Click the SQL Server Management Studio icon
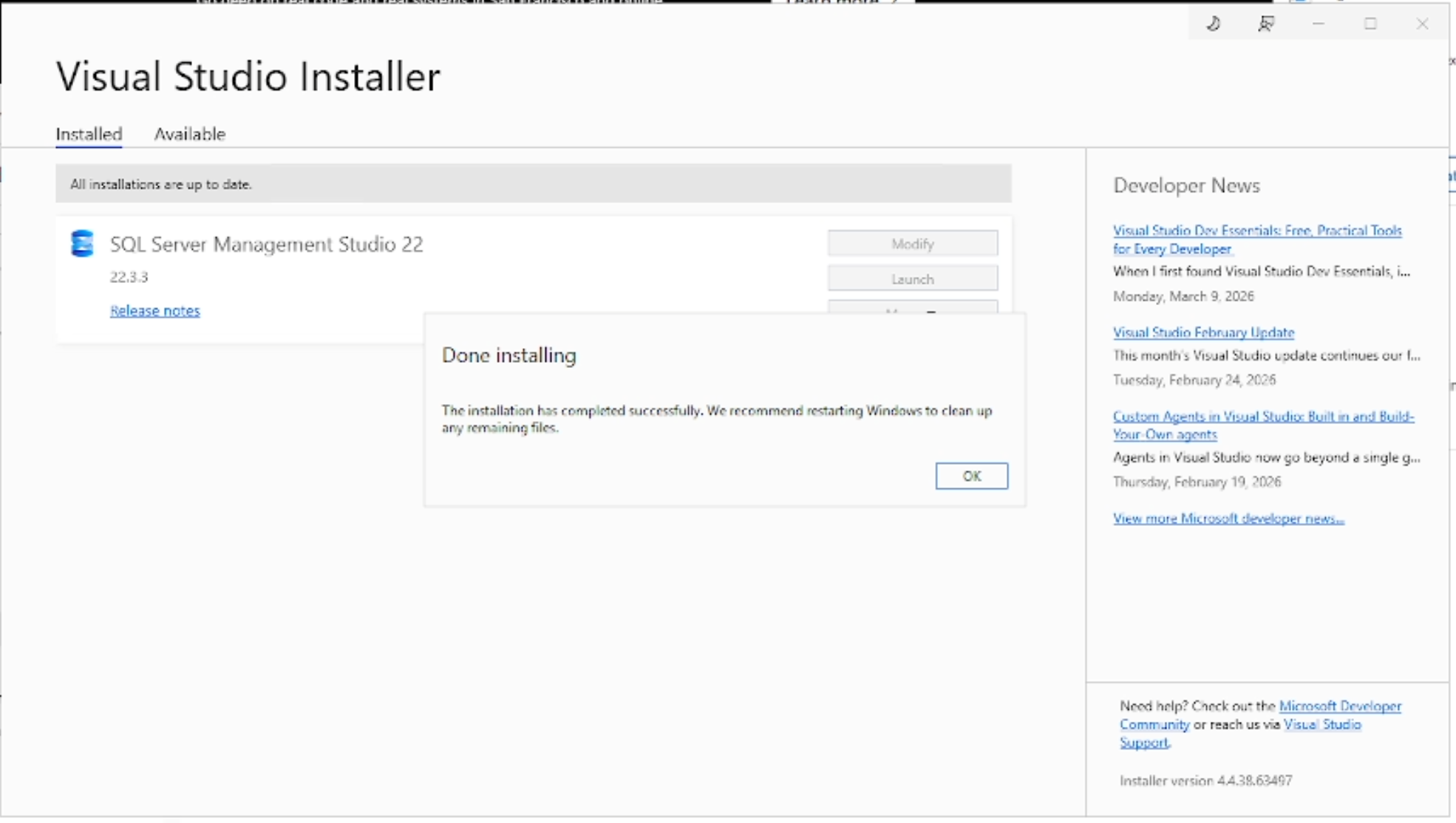Viewport: 1456px width, 823px height. point(82,243)
